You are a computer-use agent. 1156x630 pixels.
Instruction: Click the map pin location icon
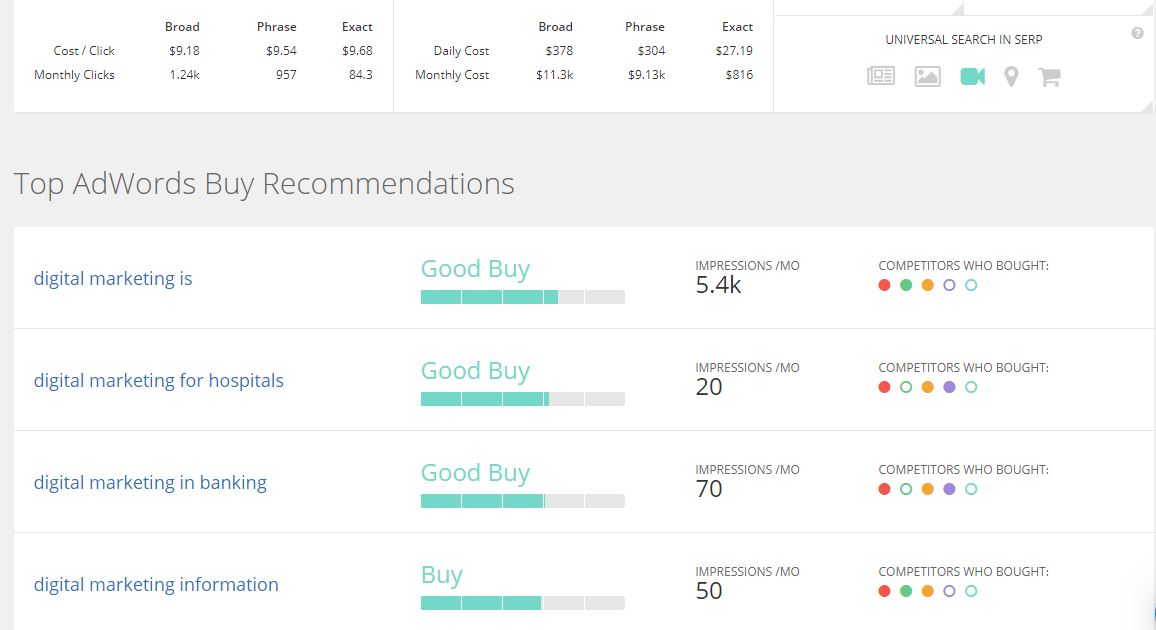coord(1011,76)
